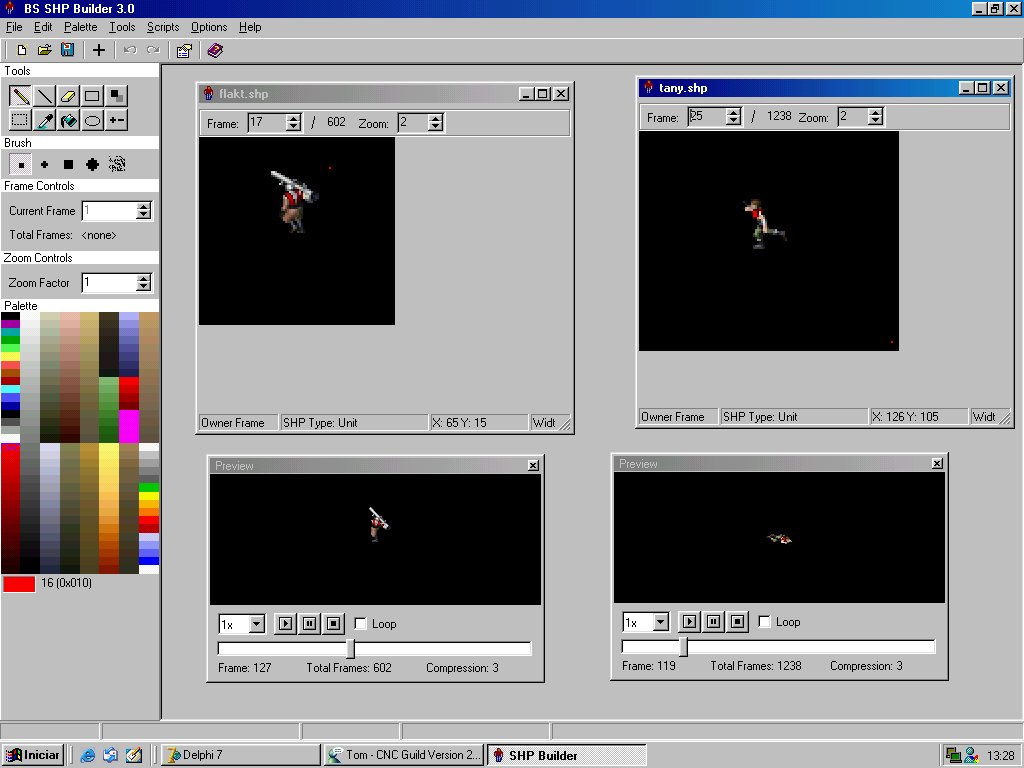Click the Save floppy disk icon
The height and width of the screenshot is (768, 1024).
coord(68,50)
